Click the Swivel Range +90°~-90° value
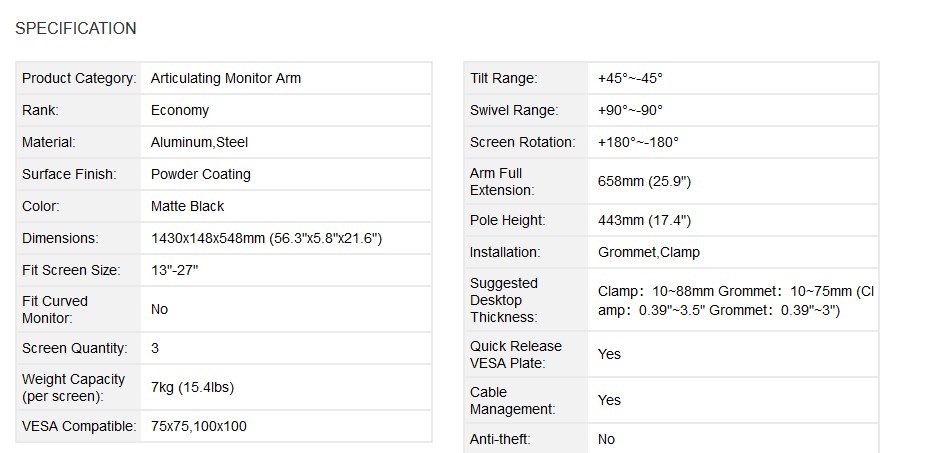Viewport: 925px width, 453px height. point(630,110)
